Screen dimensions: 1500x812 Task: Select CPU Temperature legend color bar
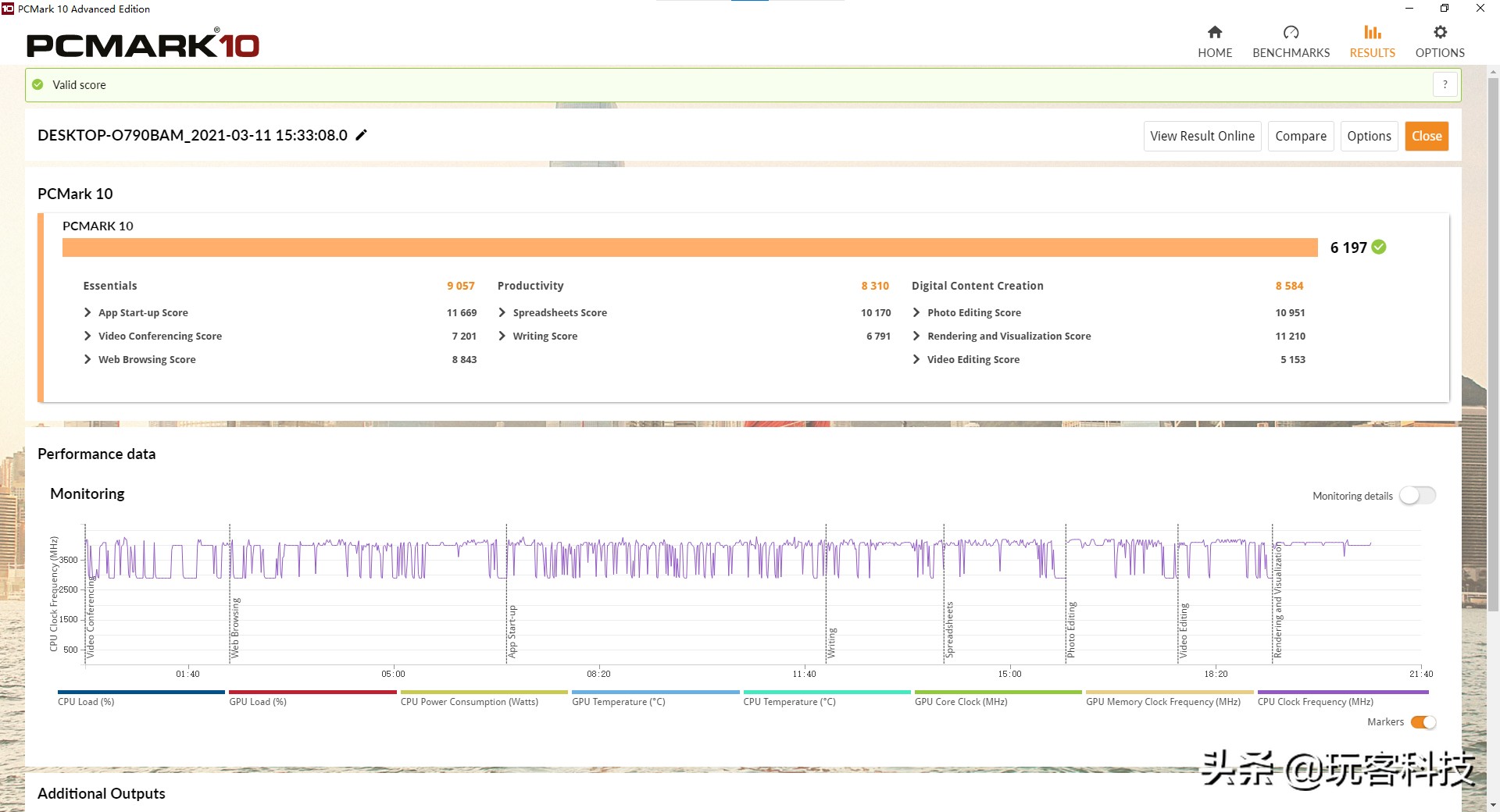(827, 692)
